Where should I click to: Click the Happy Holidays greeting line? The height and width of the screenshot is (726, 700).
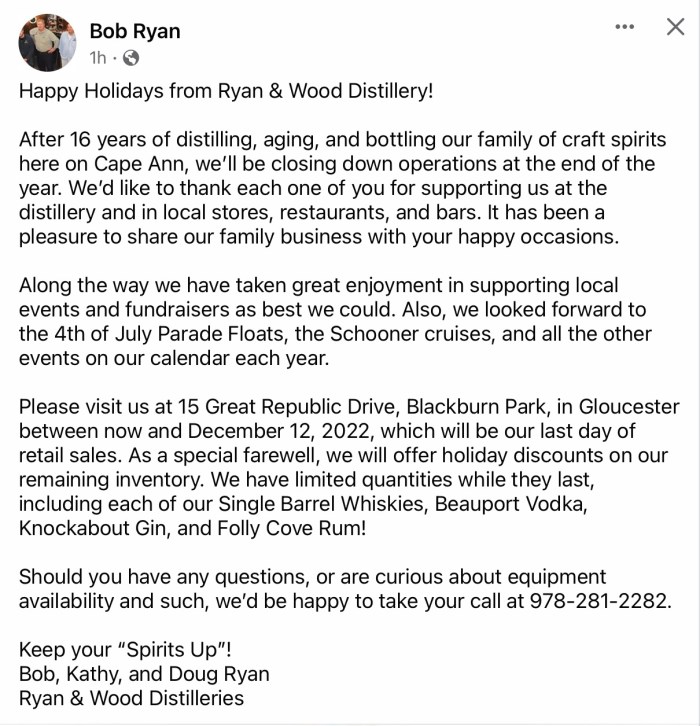pyautogui.click(x=226, y=92)
